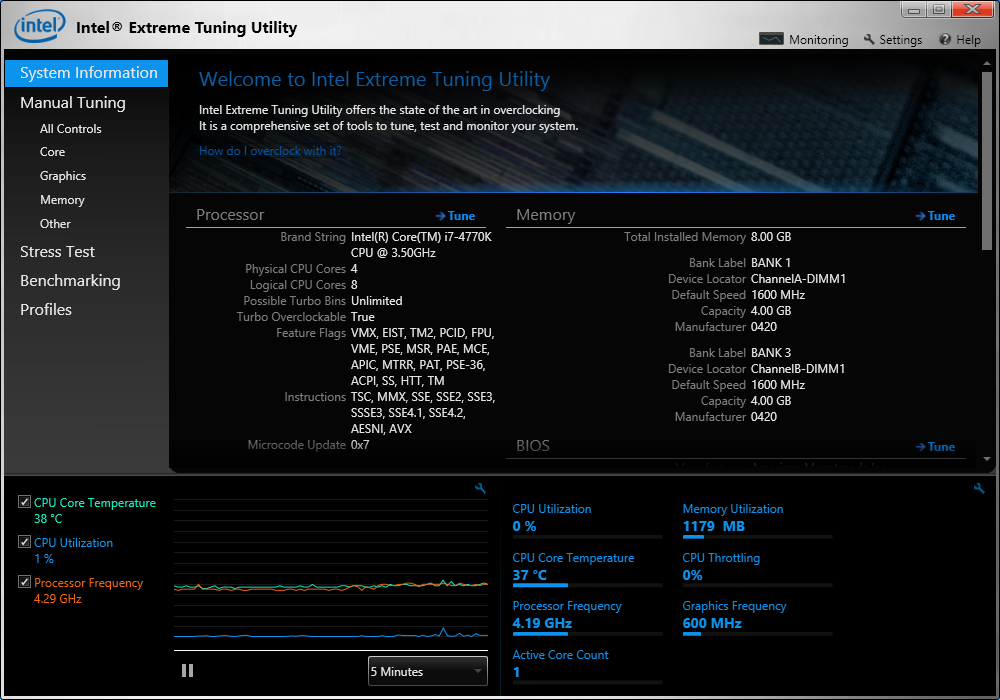The image size is (1000, 700).
Task: Open the 5 Minutes time range dropdown
Action: [x=427, y=671]
